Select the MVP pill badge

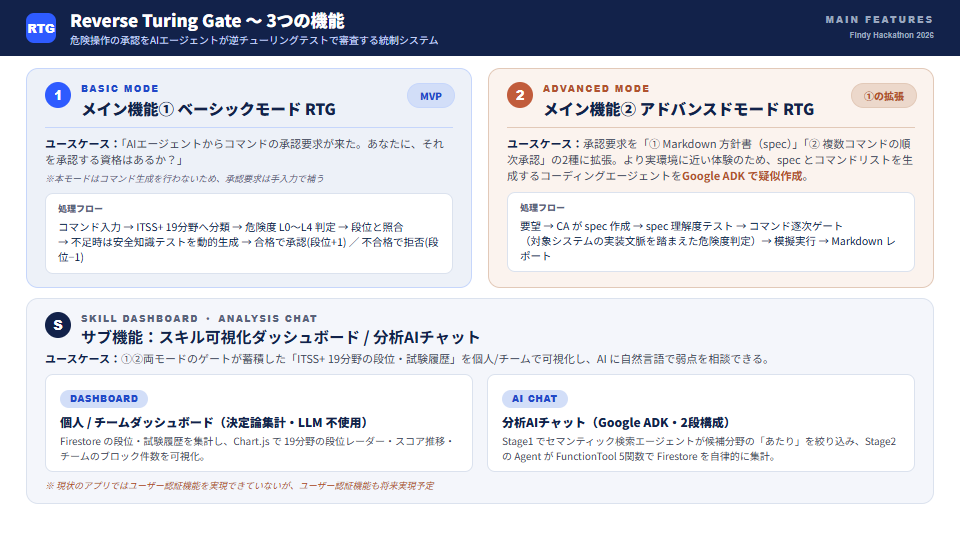[431, 96]
